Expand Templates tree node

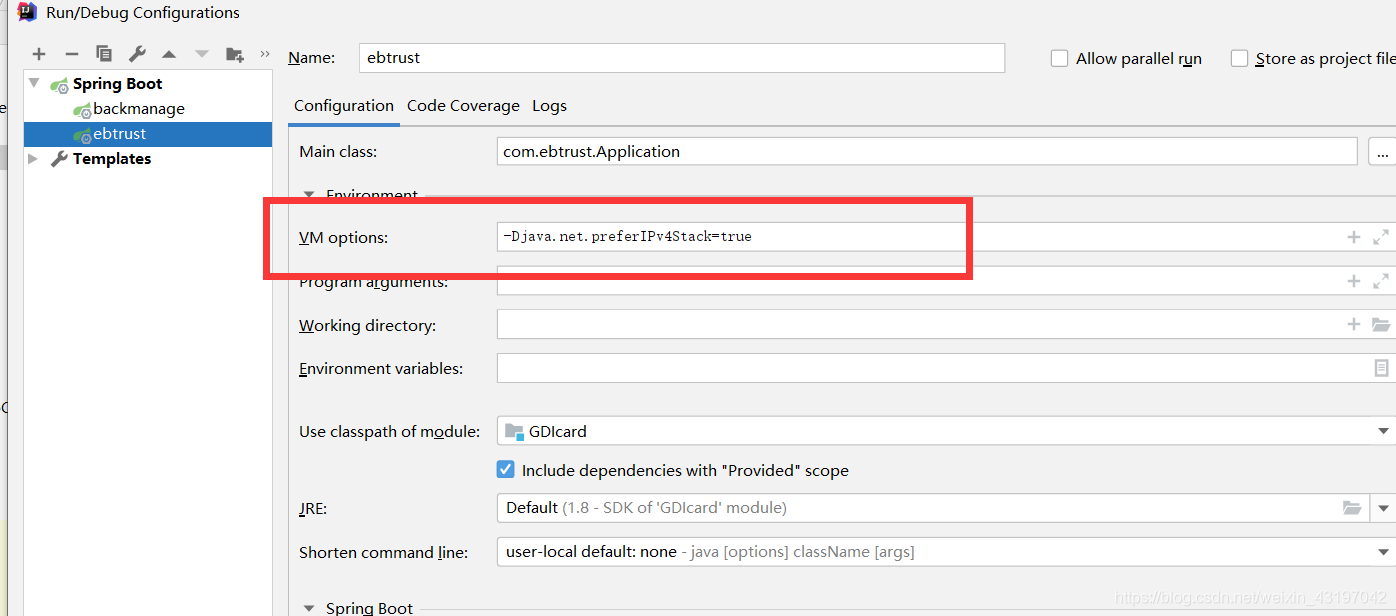(34, 158)
